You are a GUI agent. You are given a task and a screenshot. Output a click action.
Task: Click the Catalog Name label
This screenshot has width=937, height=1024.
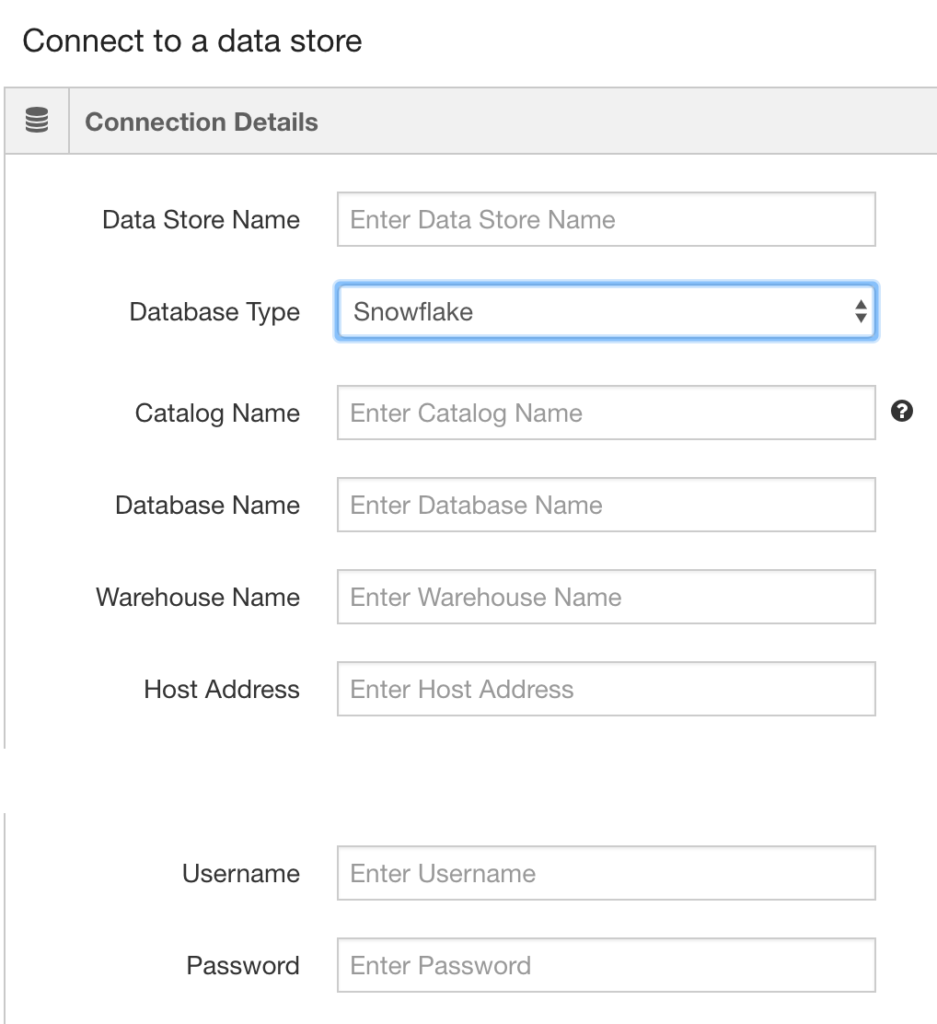[217, 414]
